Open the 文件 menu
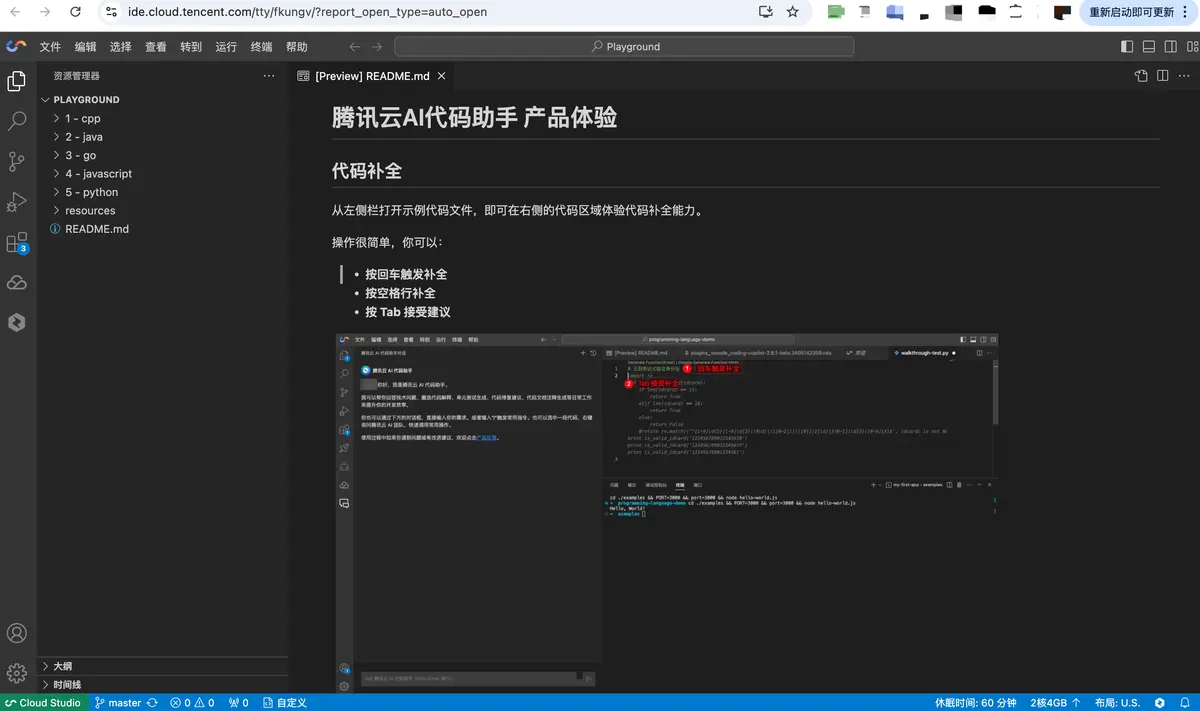Screen dimensions: 1200x711 [x=50, y=47]
